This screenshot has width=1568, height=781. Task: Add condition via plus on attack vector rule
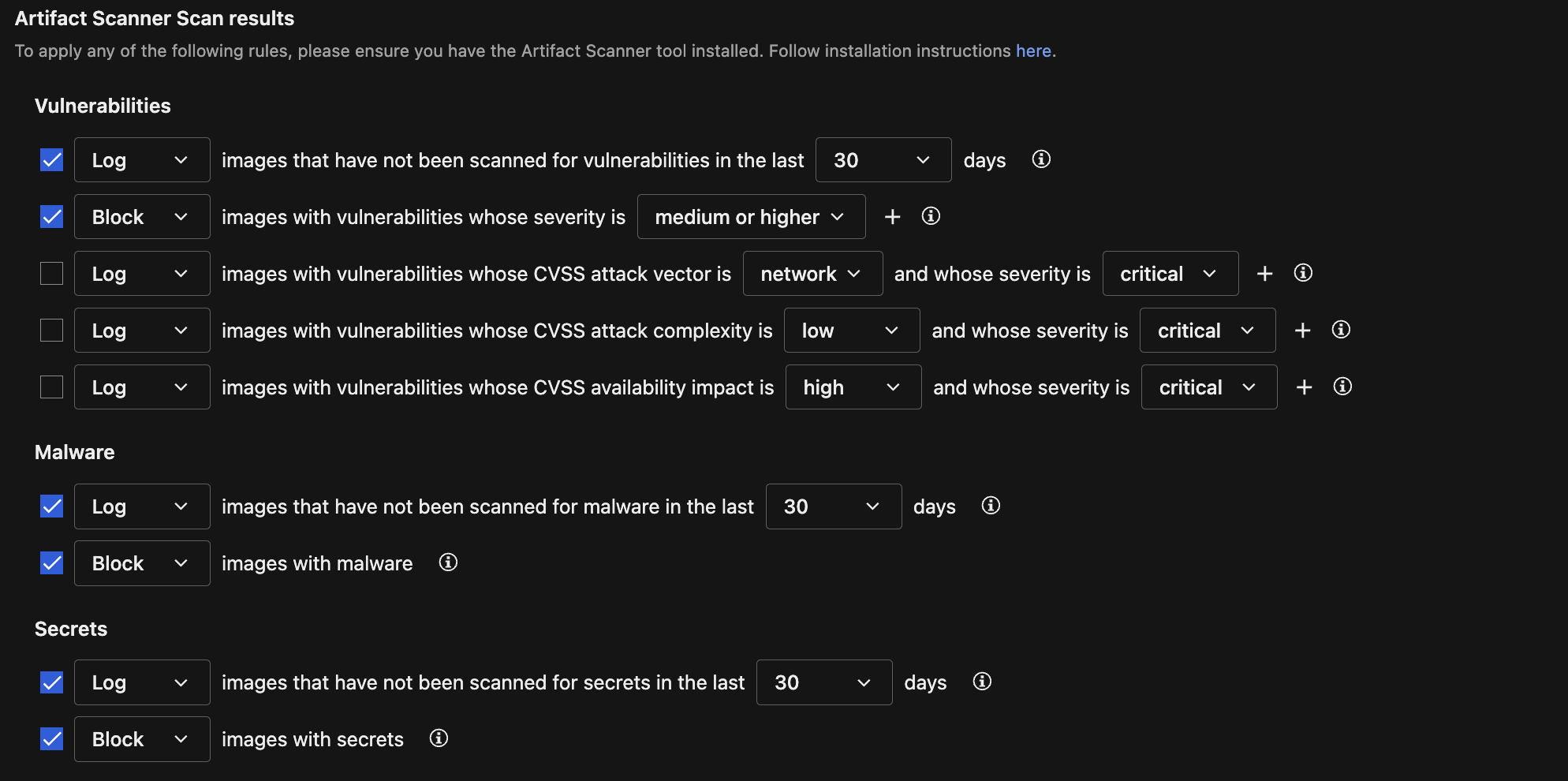pyautogui.click(x=1264, y=274)
